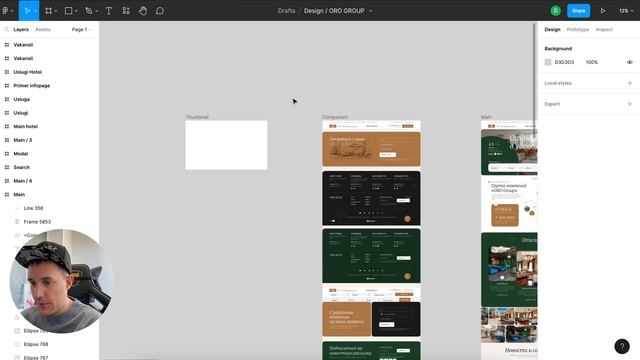Open Pen tool options dropdown arrow

pos(96,11)
